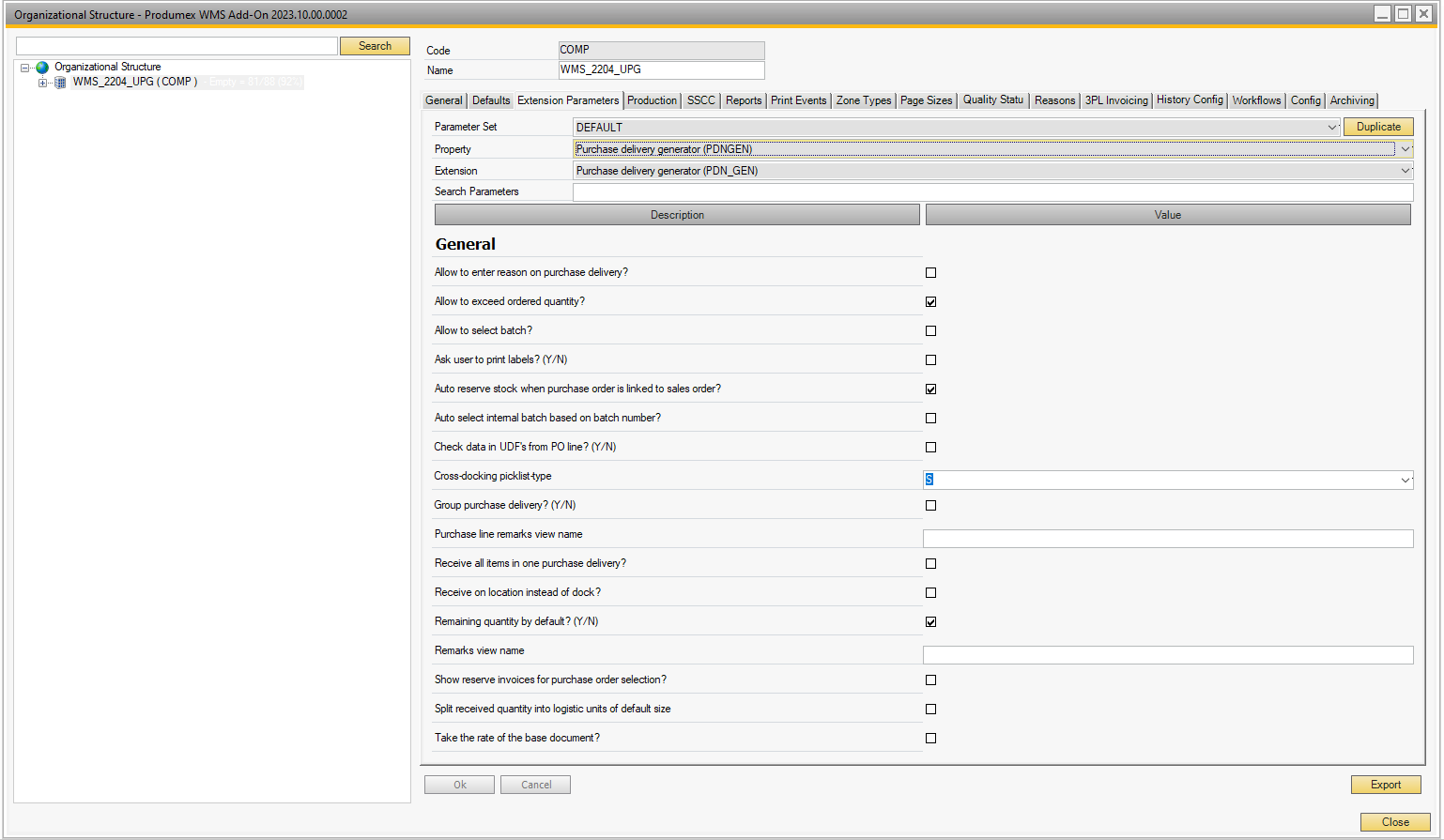Uncheck Allow to exceed ordered quantity
Image resolution: width=1444 pixels, height=840 pixels.
pos(930,302)
